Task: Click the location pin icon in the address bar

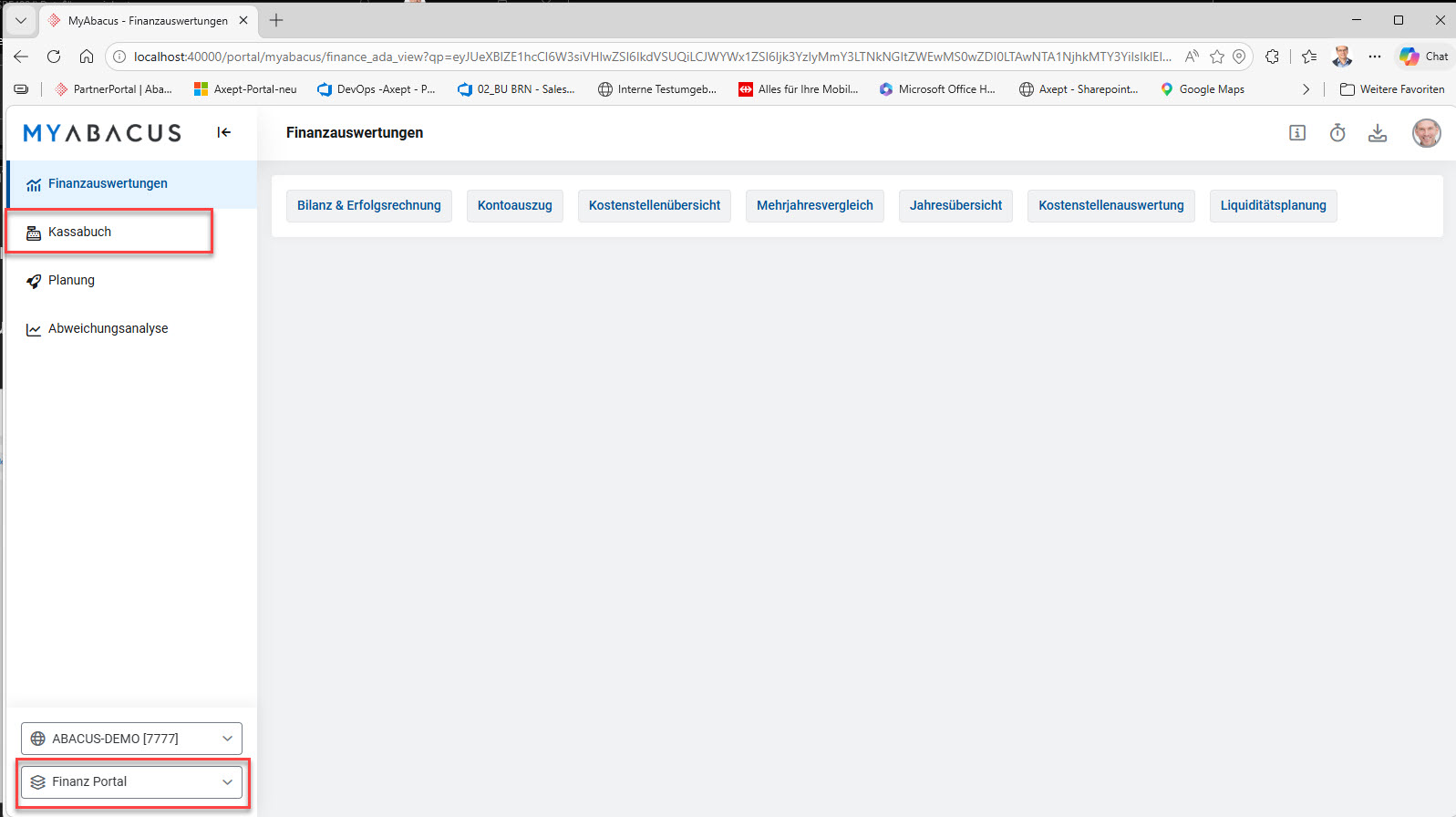Action: point(1239,57)
